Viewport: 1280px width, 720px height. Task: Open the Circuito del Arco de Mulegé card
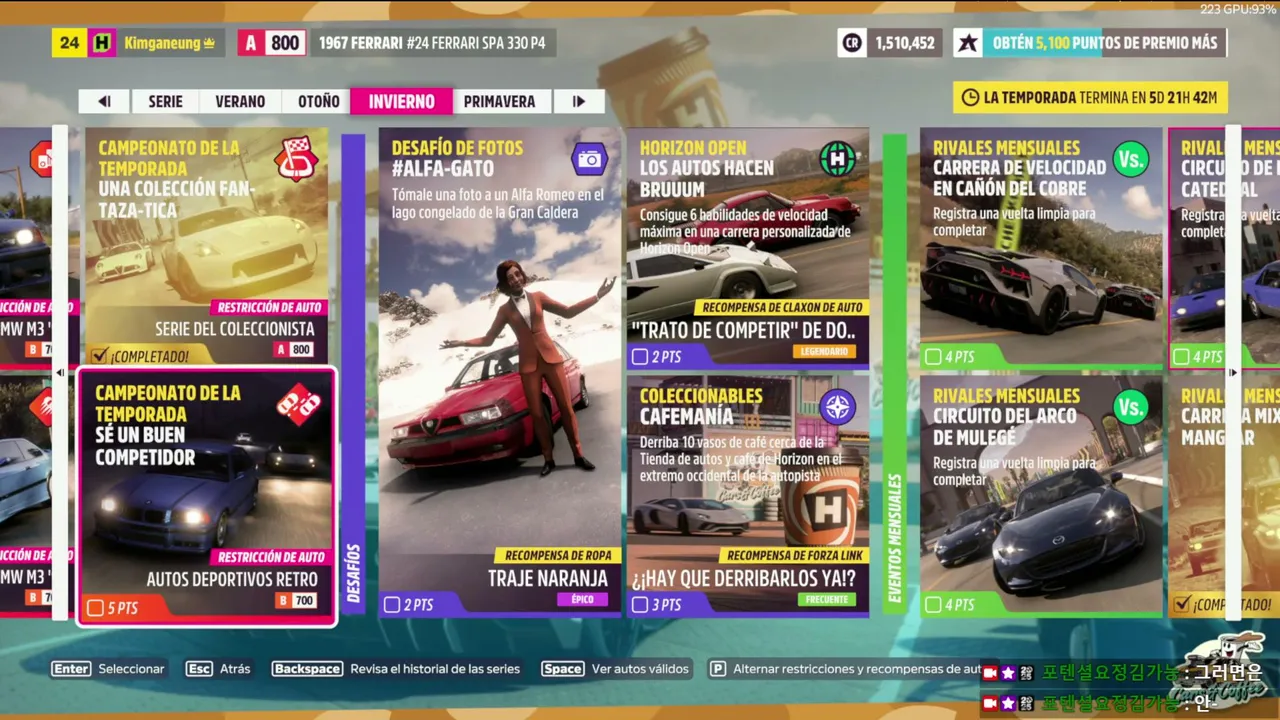click(x=1041, y=496)
